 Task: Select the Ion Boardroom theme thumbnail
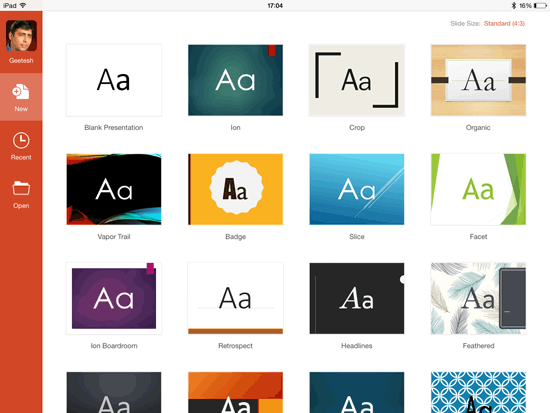coord(114,298)
